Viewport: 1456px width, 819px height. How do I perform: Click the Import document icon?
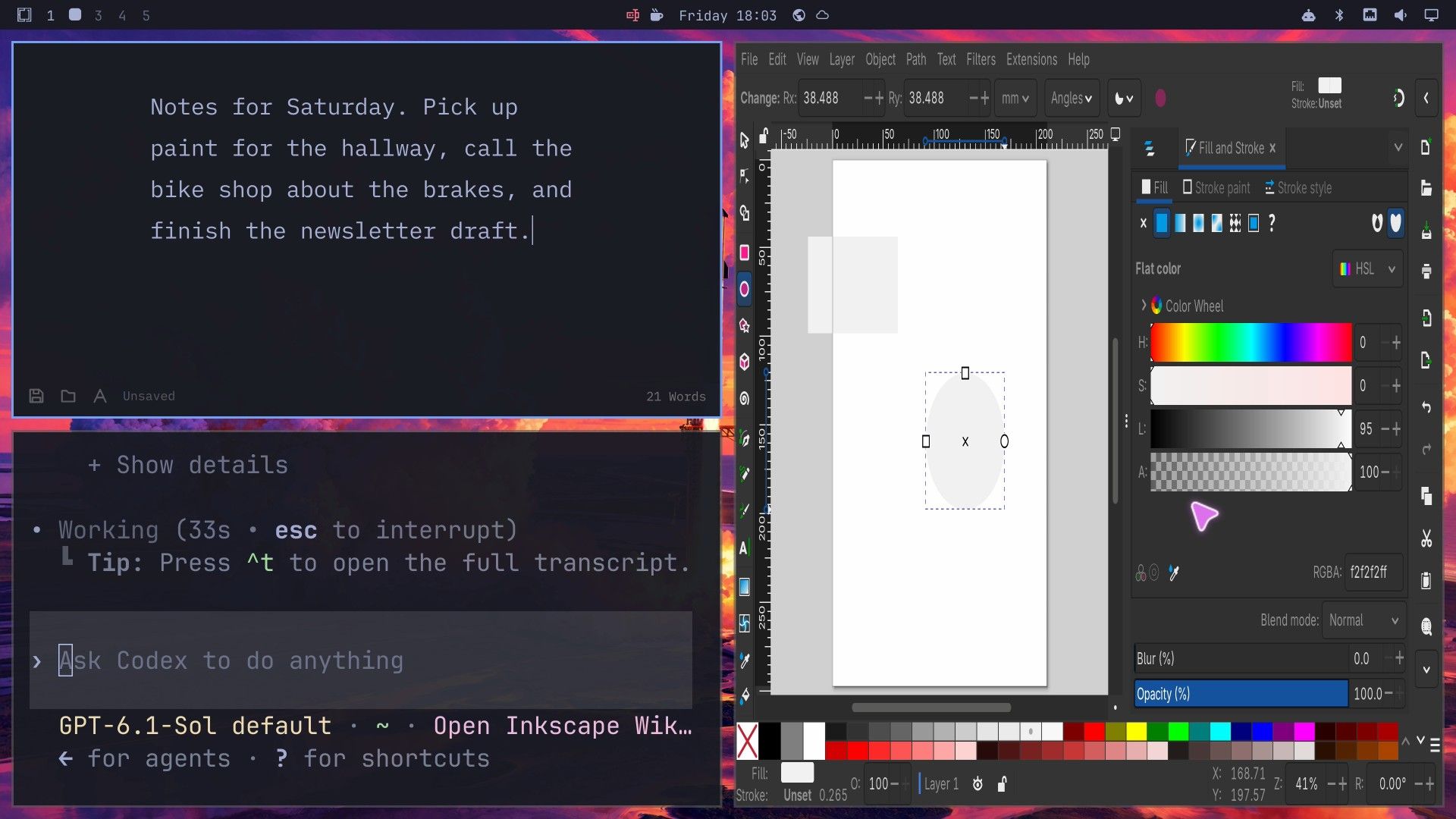1426,318
